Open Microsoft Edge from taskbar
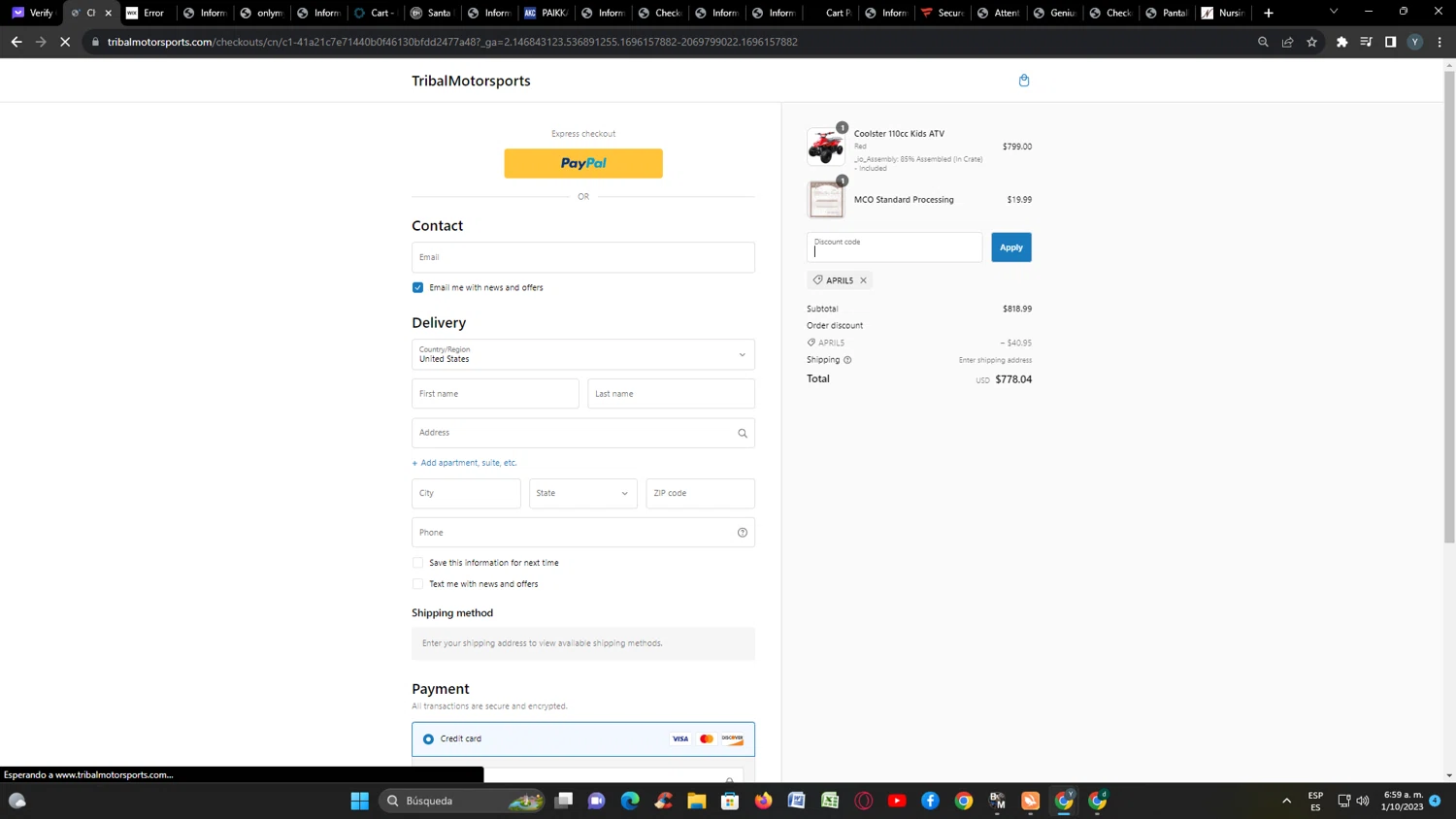The image size is (1456, 819). 630,801
